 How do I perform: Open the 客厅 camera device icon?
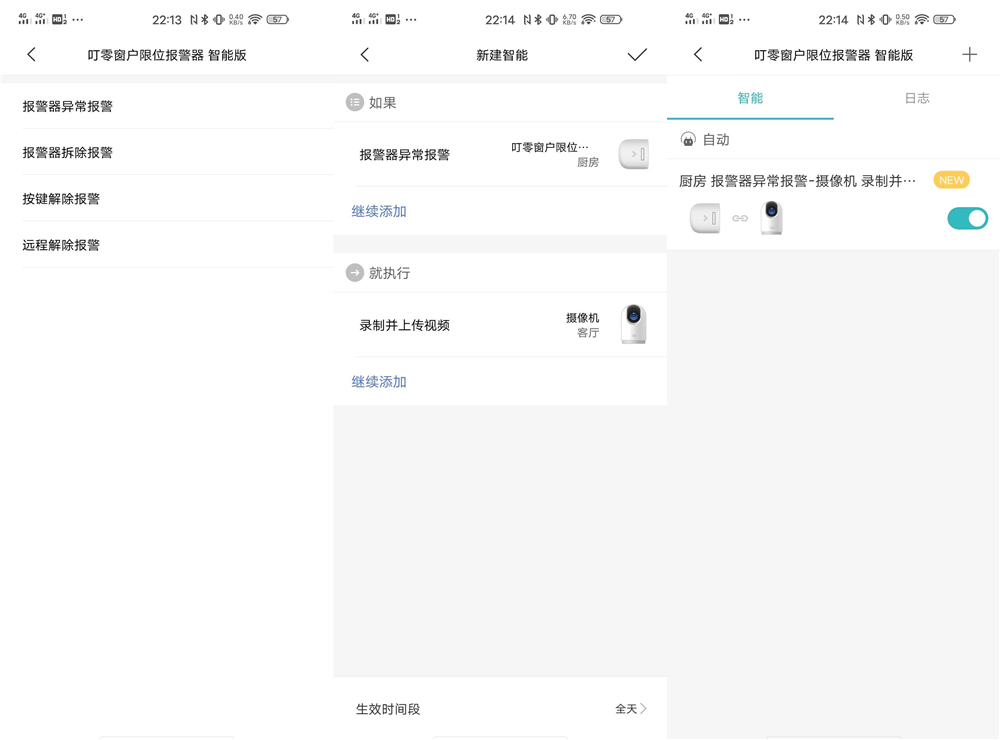[633, 323]
